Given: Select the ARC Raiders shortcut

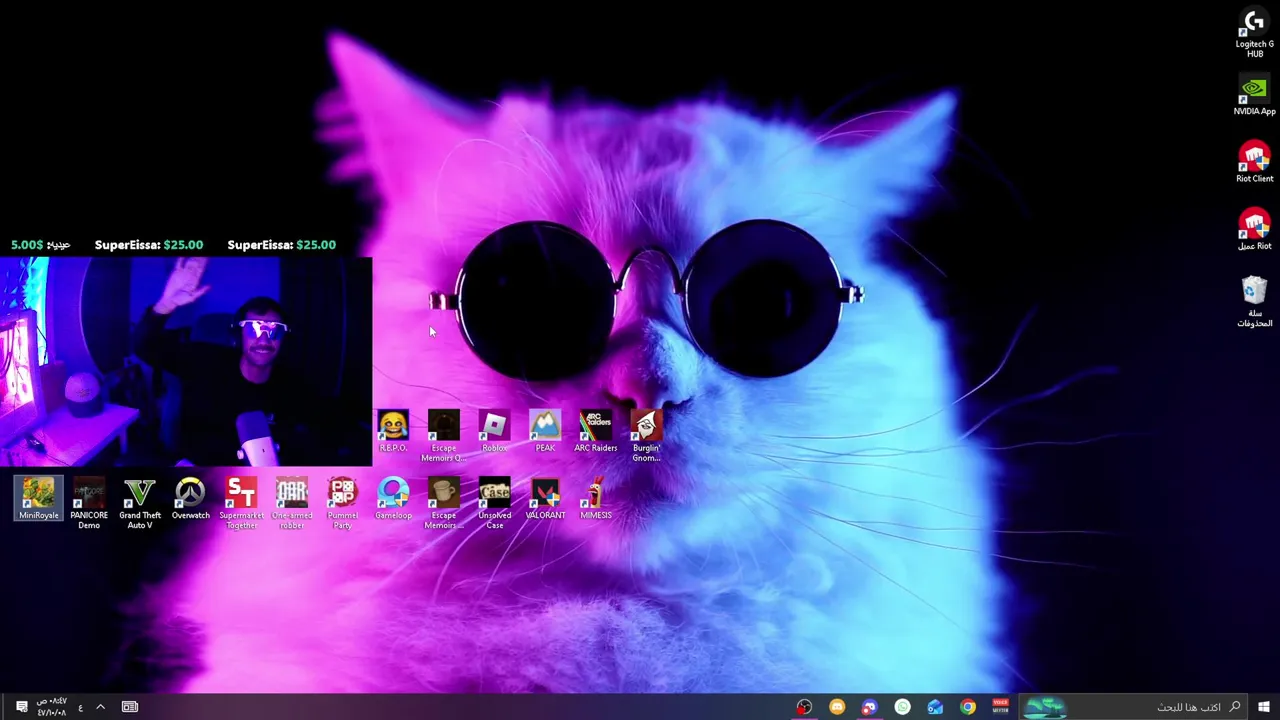Looking at the screenshot, I should 596,432.
